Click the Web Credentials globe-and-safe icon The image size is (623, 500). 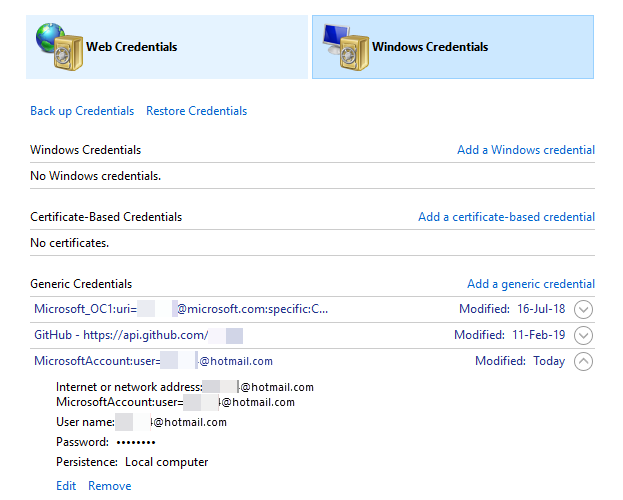(x=59, y=47)
